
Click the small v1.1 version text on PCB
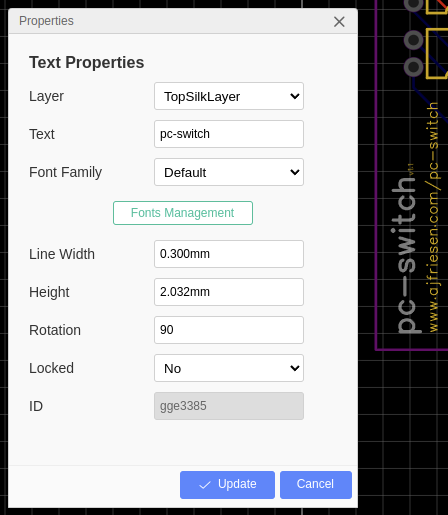411,169
